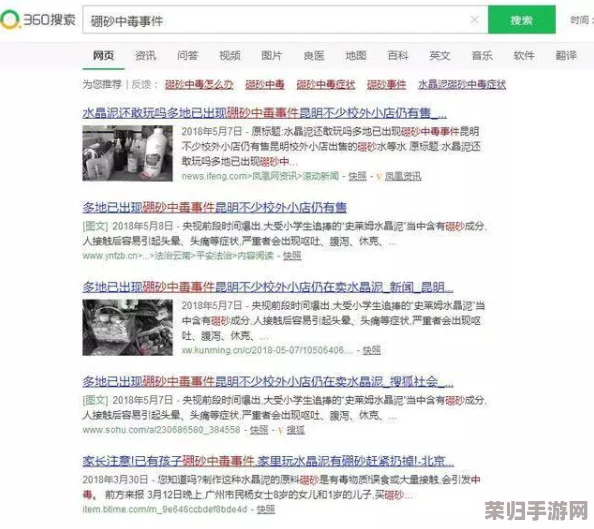Viewport: 594px width, 529px height.
Task: Select the 网页 tab
Action: 103,56
